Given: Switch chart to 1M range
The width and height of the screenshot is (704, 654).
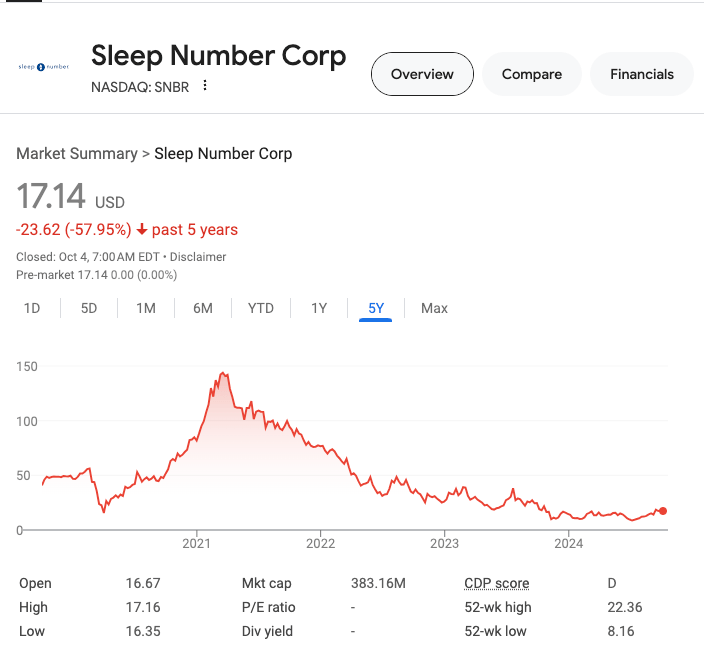Looking at the screenshot, I should coord(146,308).
